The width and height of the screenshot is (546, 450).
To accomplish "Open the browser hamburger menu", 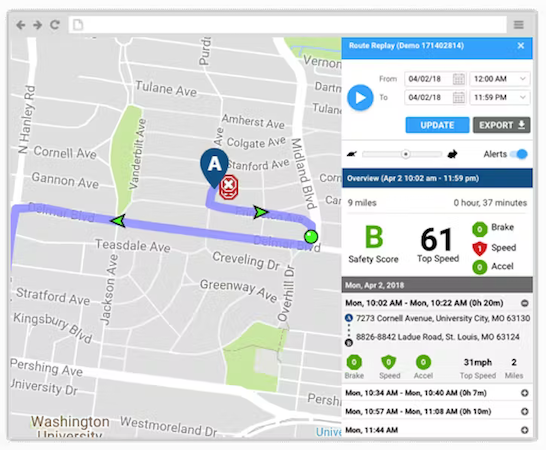I will 518,25.
